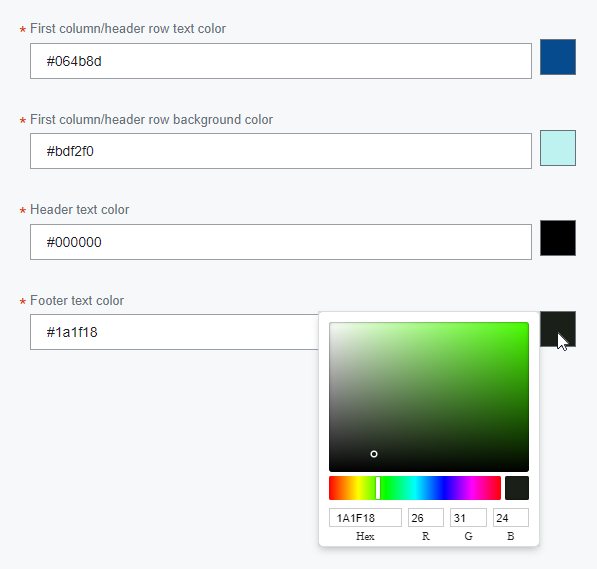The height and width of the screenshot is (569, 597).
Task: Click the dark color preview box beside hue bar
Action: (x=517, y=488)
